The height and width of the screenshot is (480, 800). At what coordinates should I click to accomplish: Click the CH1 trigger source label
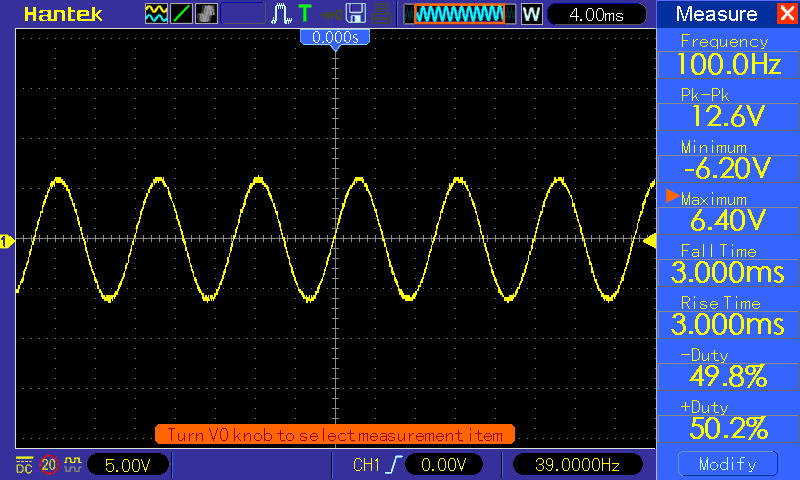pos(366,465)
